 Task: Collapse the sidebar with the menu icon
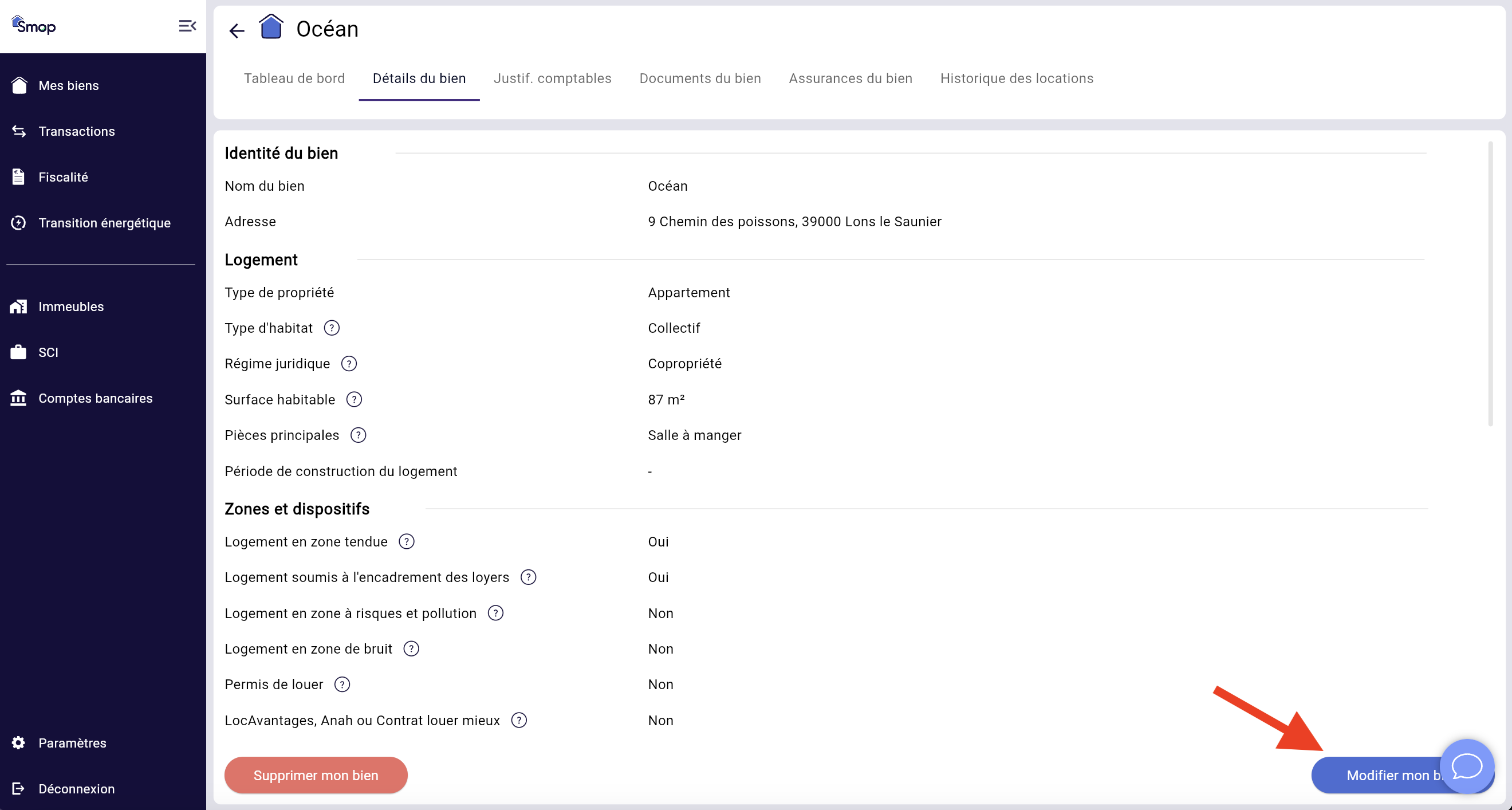pos(187,26)
